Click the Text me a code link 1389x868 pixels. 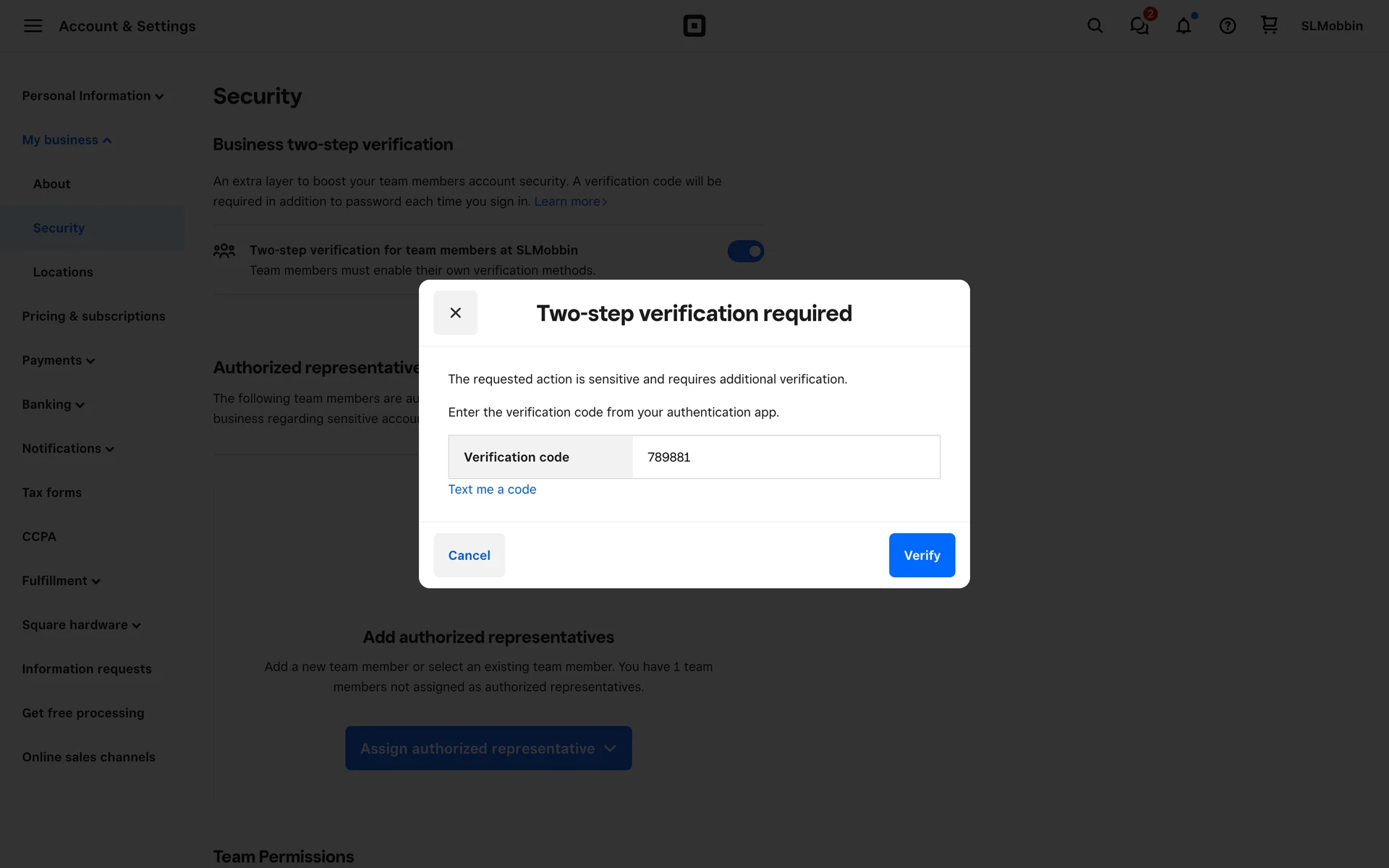point(492,489)
